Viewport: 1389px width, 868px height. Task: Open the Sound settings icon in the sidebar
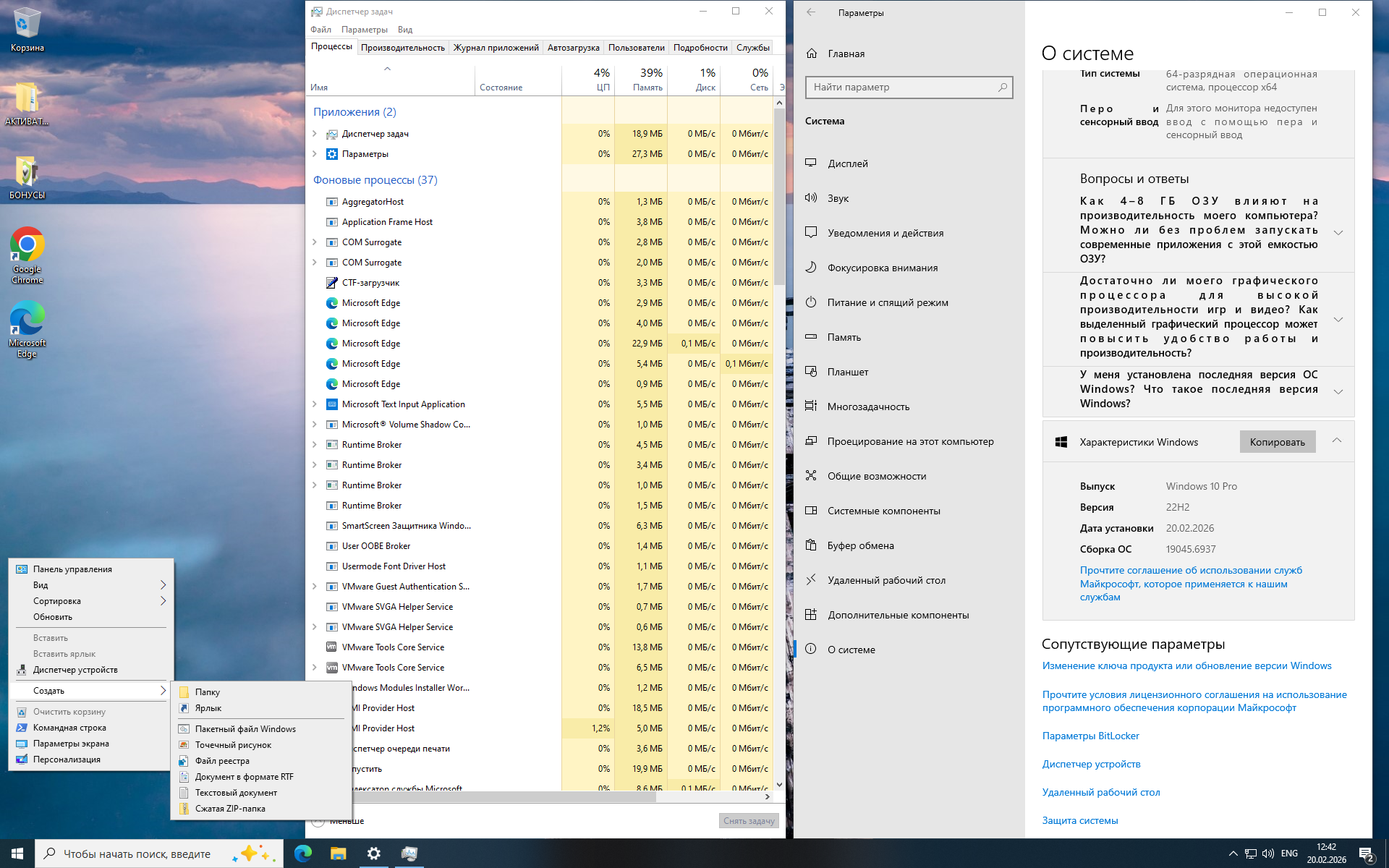(x=811, y=198)
